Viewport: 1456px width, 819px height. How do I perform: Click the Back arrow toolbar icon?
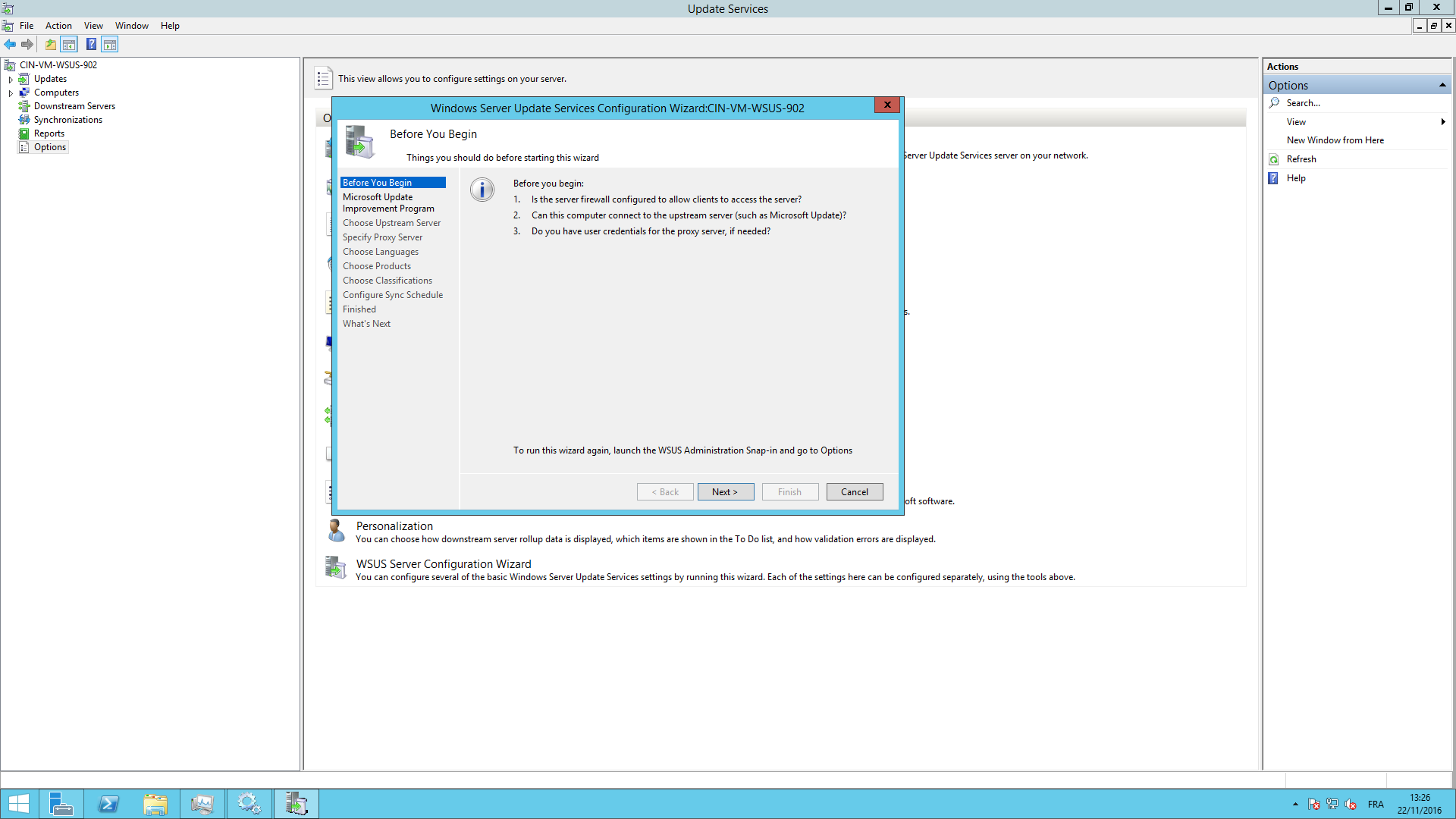(x=10, y=45)
